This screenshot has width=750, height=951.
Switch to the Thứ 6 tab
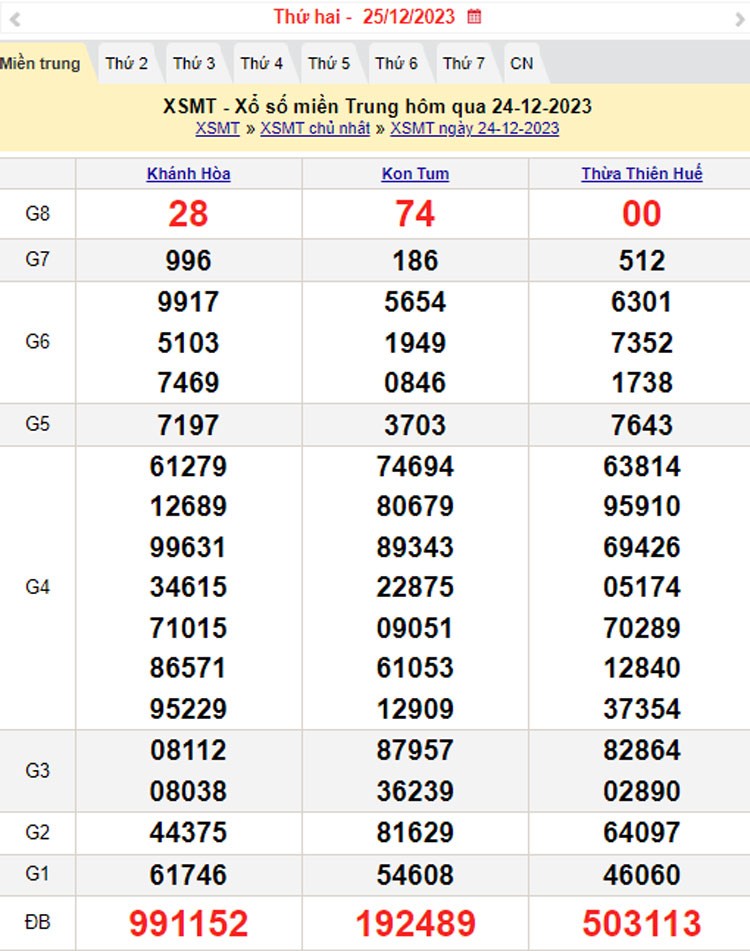(396, 64)
